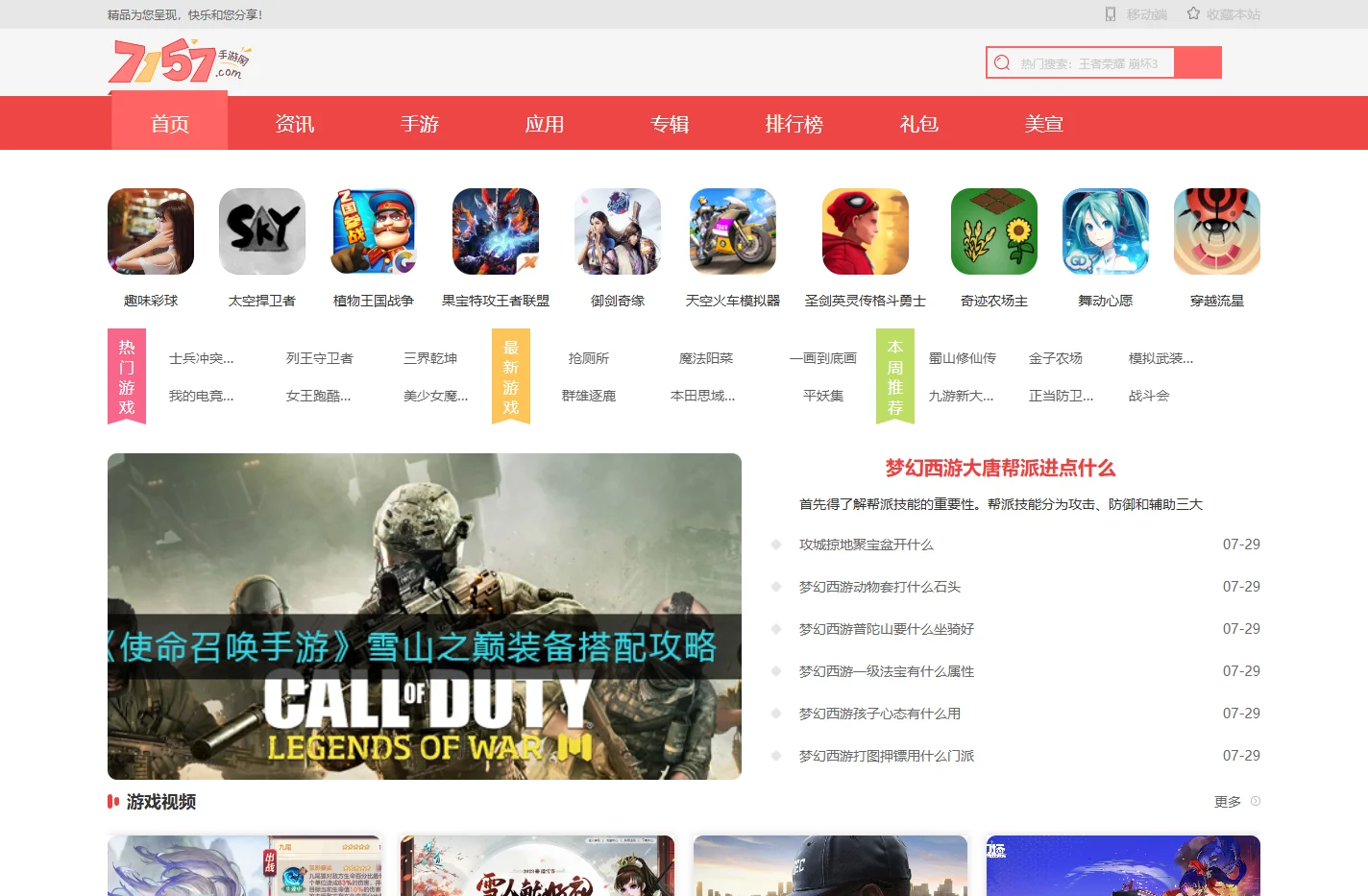1368x896 pixels.
Task: Open headline 梦幻西游大唐帮派进点什么
Action: (1000, 468)
